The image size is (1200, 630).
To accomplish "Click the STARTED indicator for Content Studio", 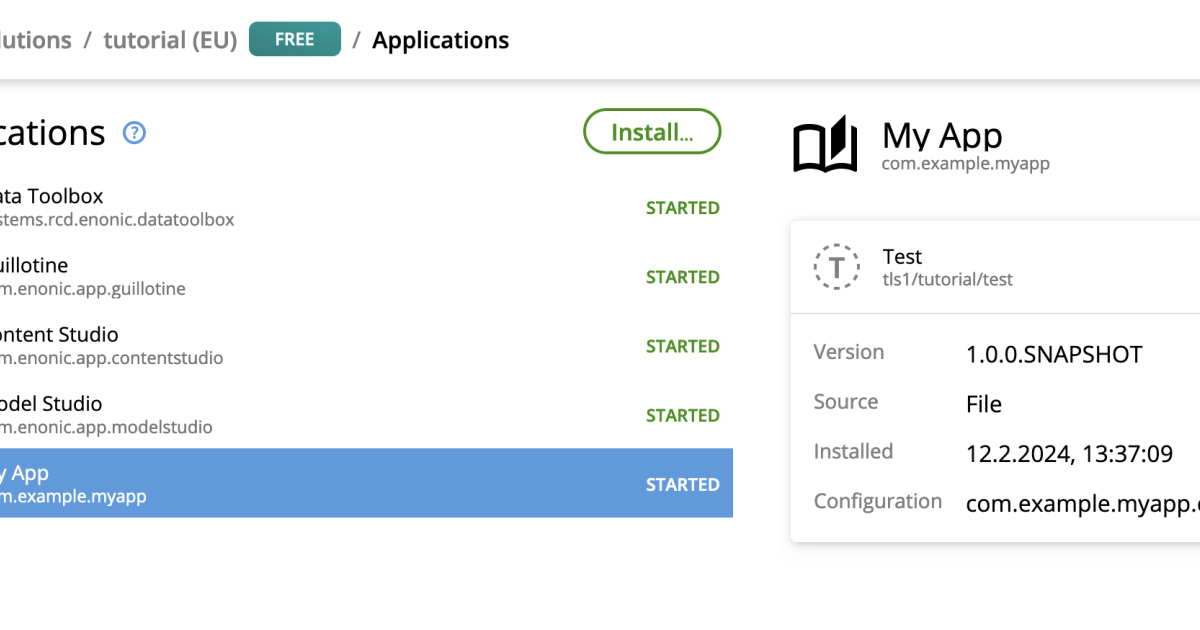I will tap(683, 346).
